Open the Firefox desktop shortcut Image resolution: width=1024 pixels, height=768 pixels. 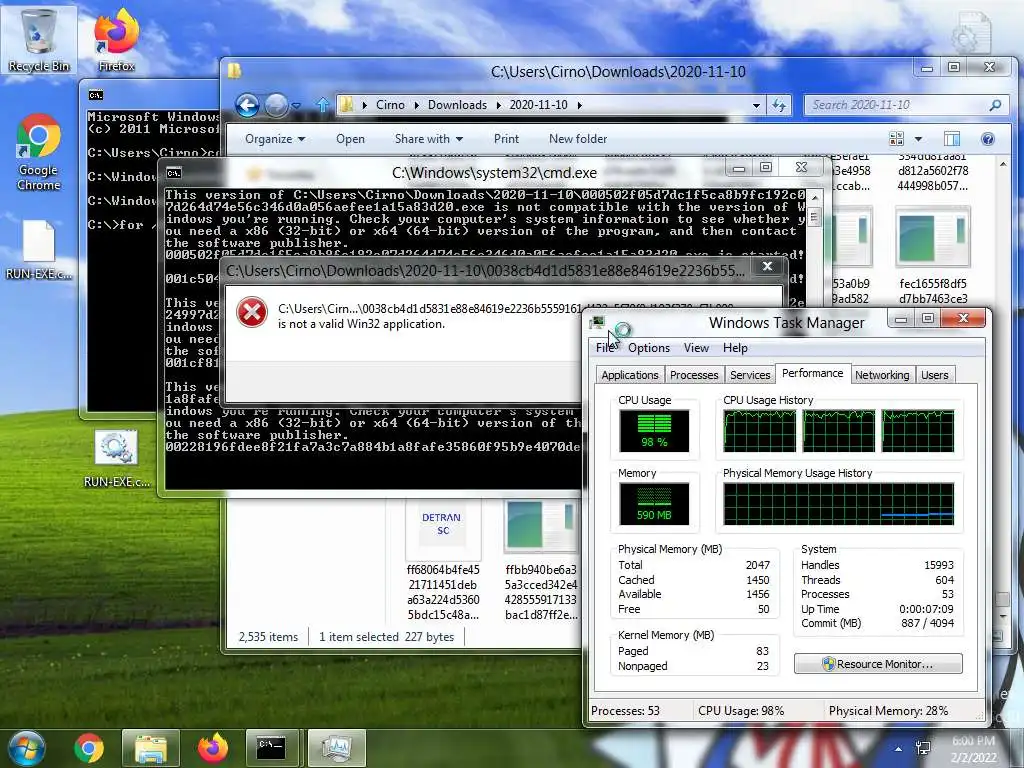pos(116,38)
